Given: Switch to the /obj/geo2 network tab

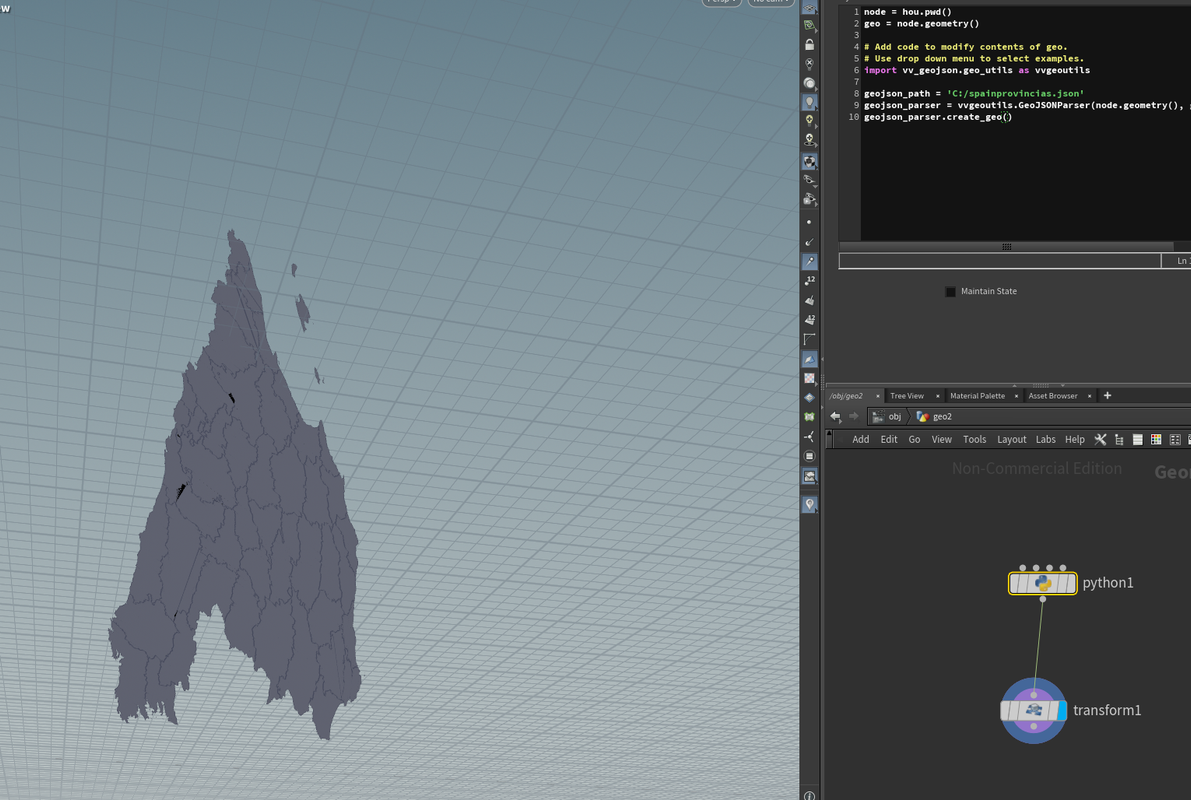Looking at the screenshot, I should pos(846,396).
